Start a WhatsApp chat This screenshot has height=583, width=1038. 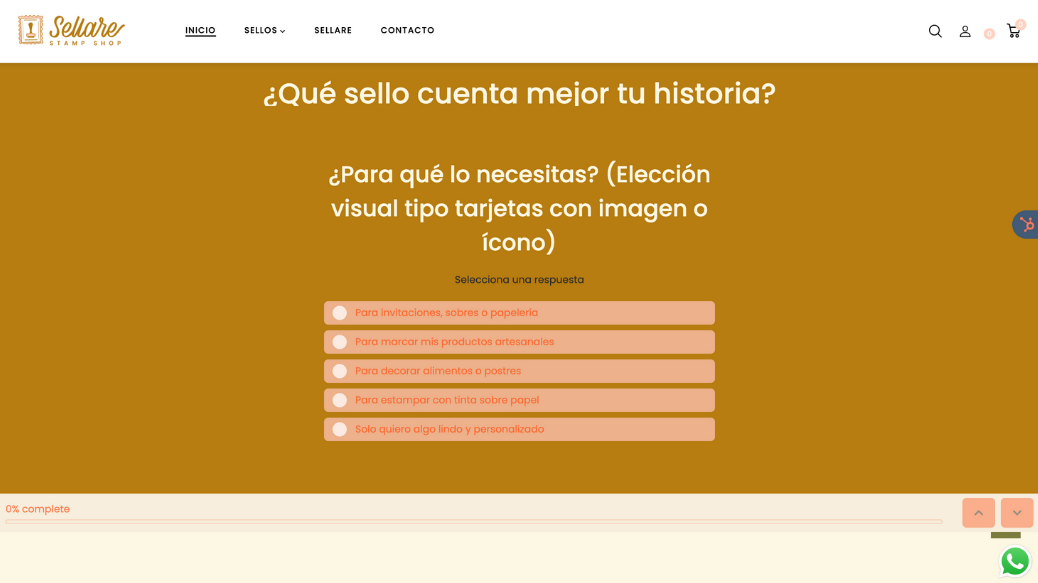pyautogui.click(x=1015, y=561)
